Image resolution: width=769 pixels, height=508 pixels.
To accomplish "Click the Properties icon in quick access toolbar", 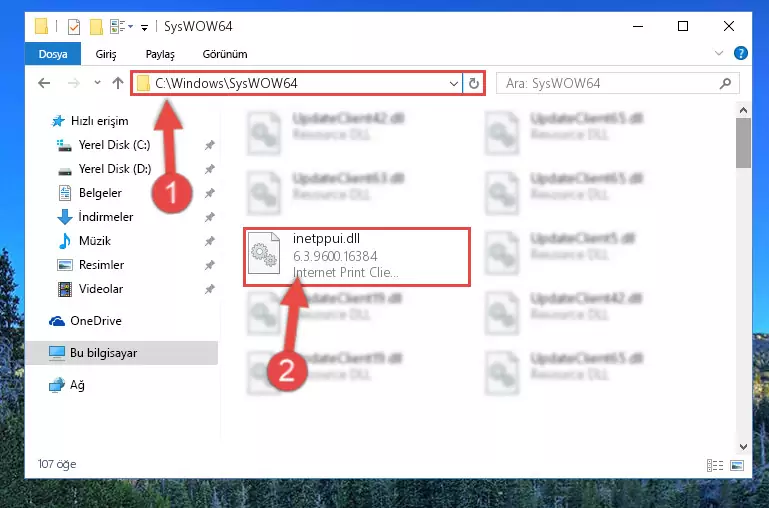I will coord(74,26).
